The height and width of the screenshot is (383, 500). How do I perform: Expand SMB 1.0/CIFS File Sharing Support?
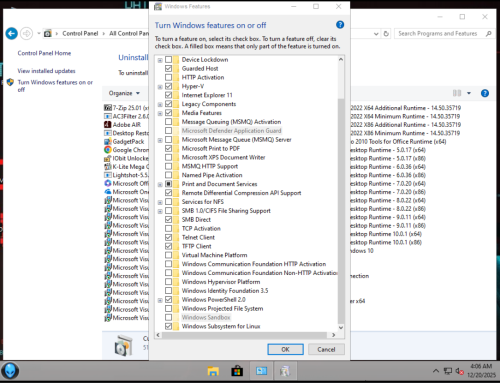tap(160, 211)
